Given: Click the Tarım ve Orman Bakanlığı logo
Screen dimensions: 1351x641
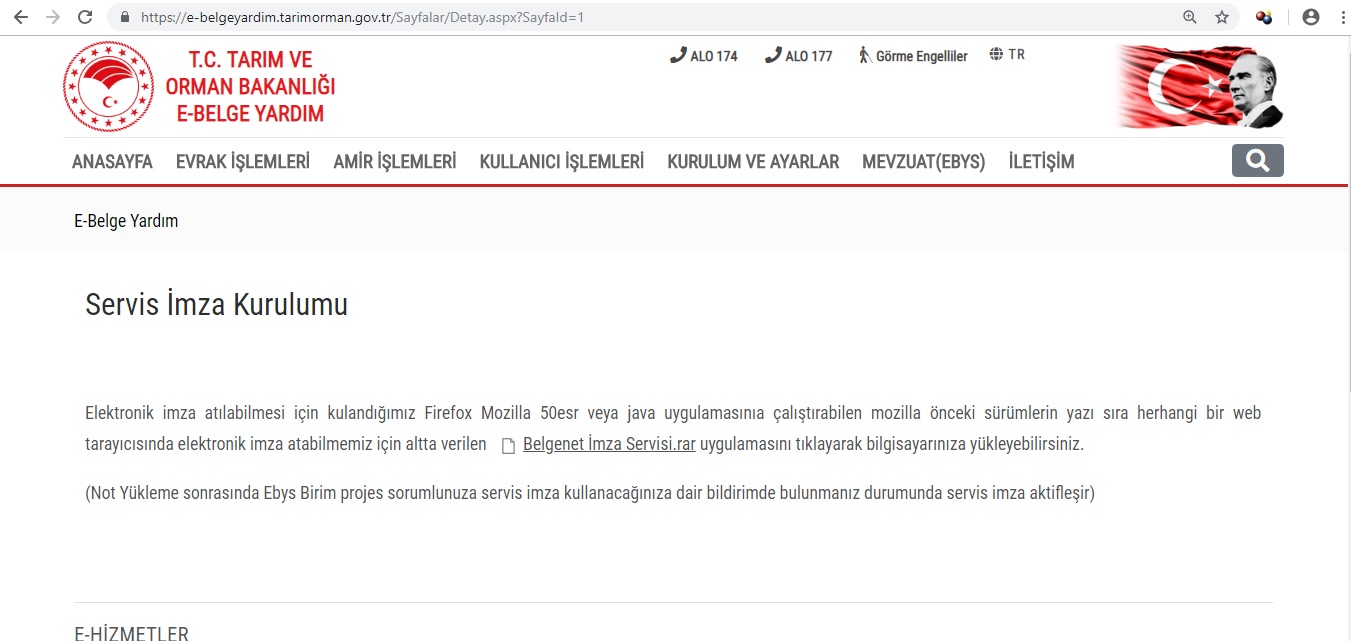Looking at the screenshot, I should pos(107,86).
